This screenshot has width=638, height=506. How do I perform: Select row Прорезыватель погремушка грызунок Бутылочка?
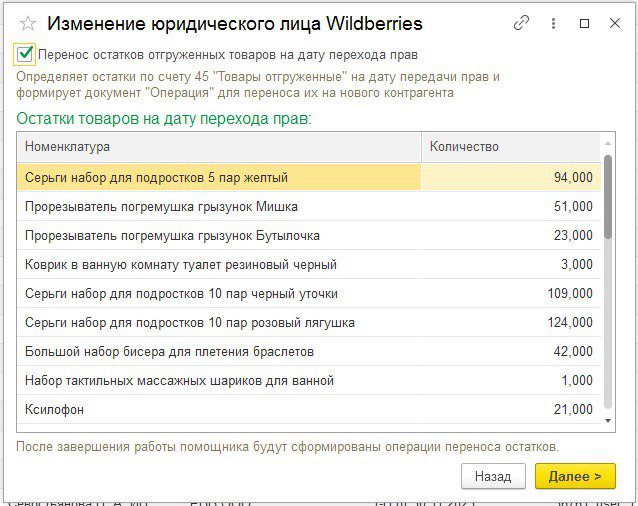coord(218,236)
